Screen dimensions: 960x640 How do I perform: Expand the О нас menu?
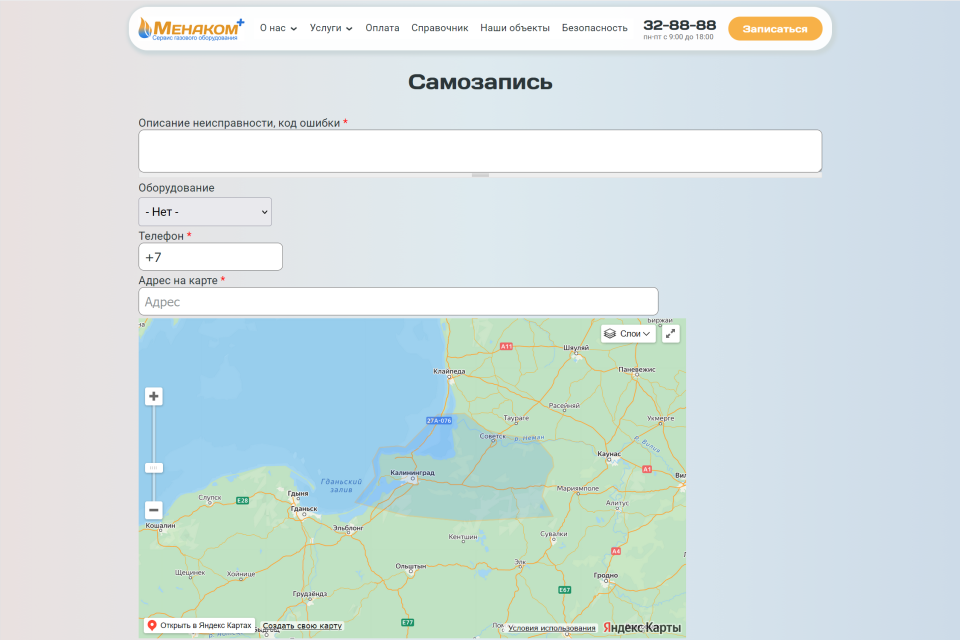[278, 28]
